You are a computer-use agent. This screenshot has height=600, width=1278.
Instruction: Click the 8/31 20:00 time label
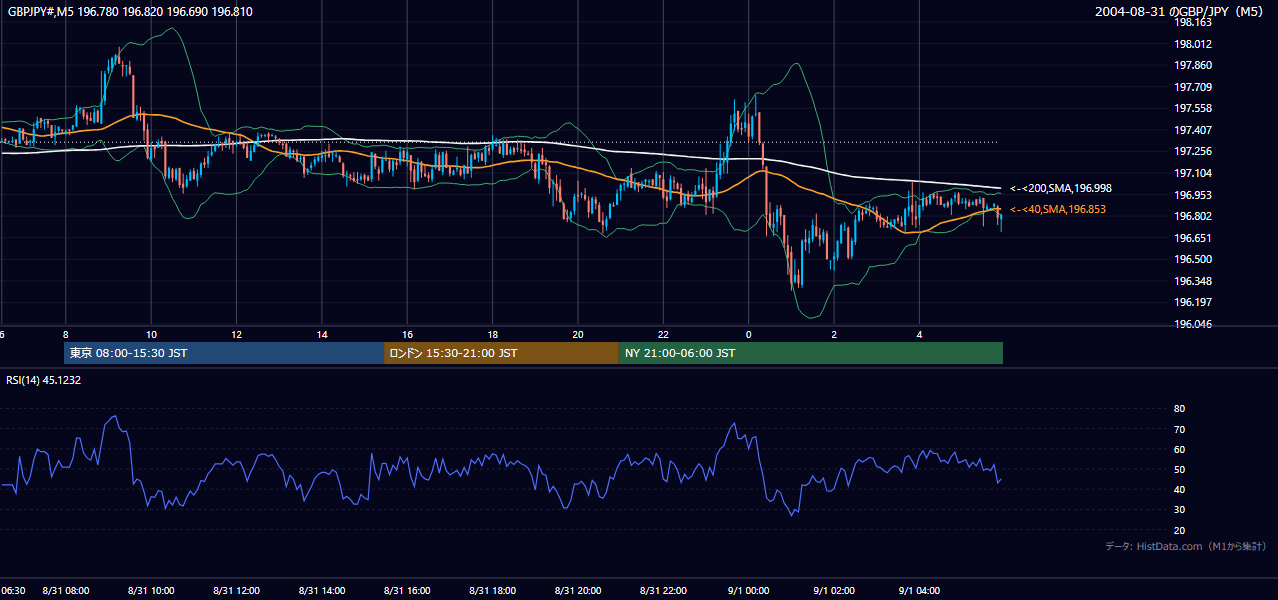(578, 590)
